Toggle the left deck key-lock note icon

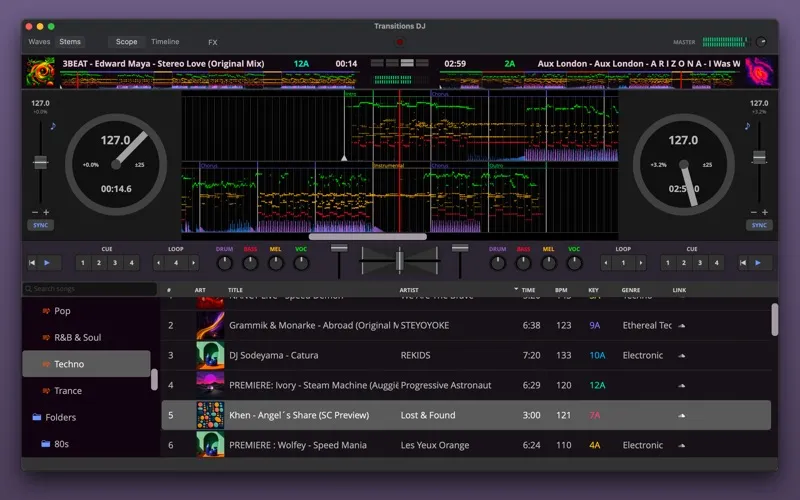[53, 126]
